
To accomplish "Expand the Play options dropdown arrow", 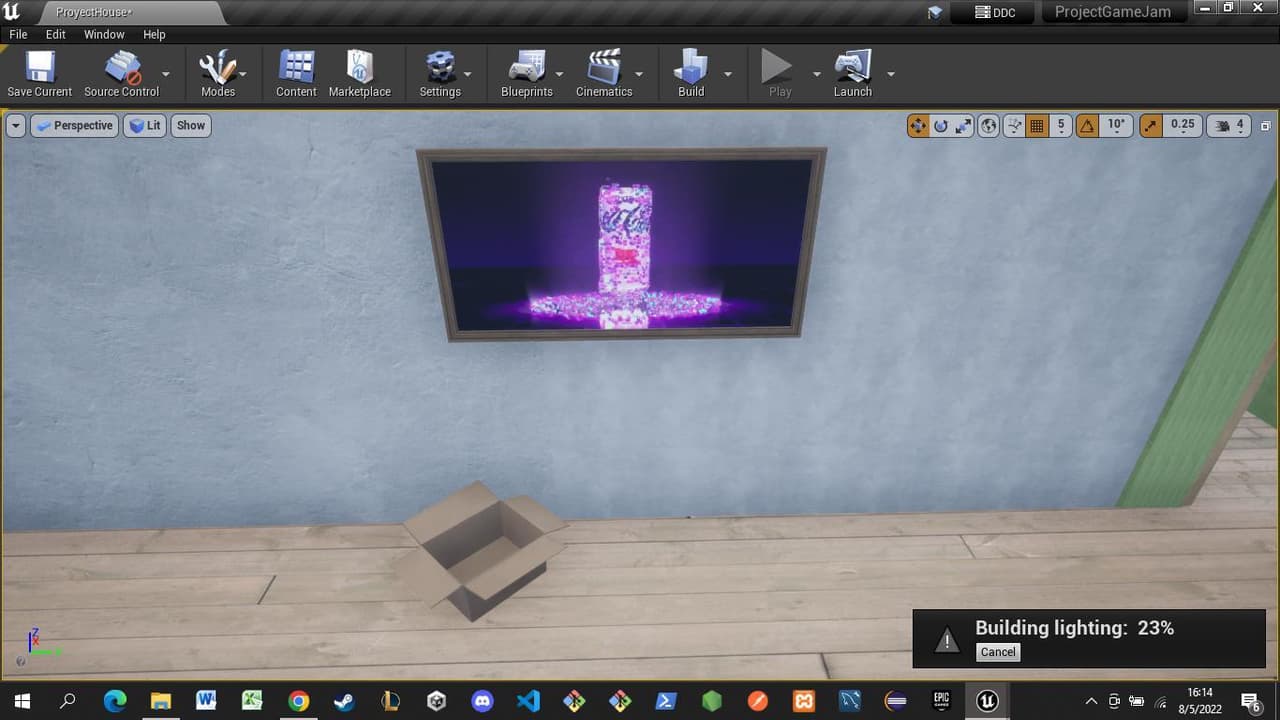I will (x=816, y=74).
